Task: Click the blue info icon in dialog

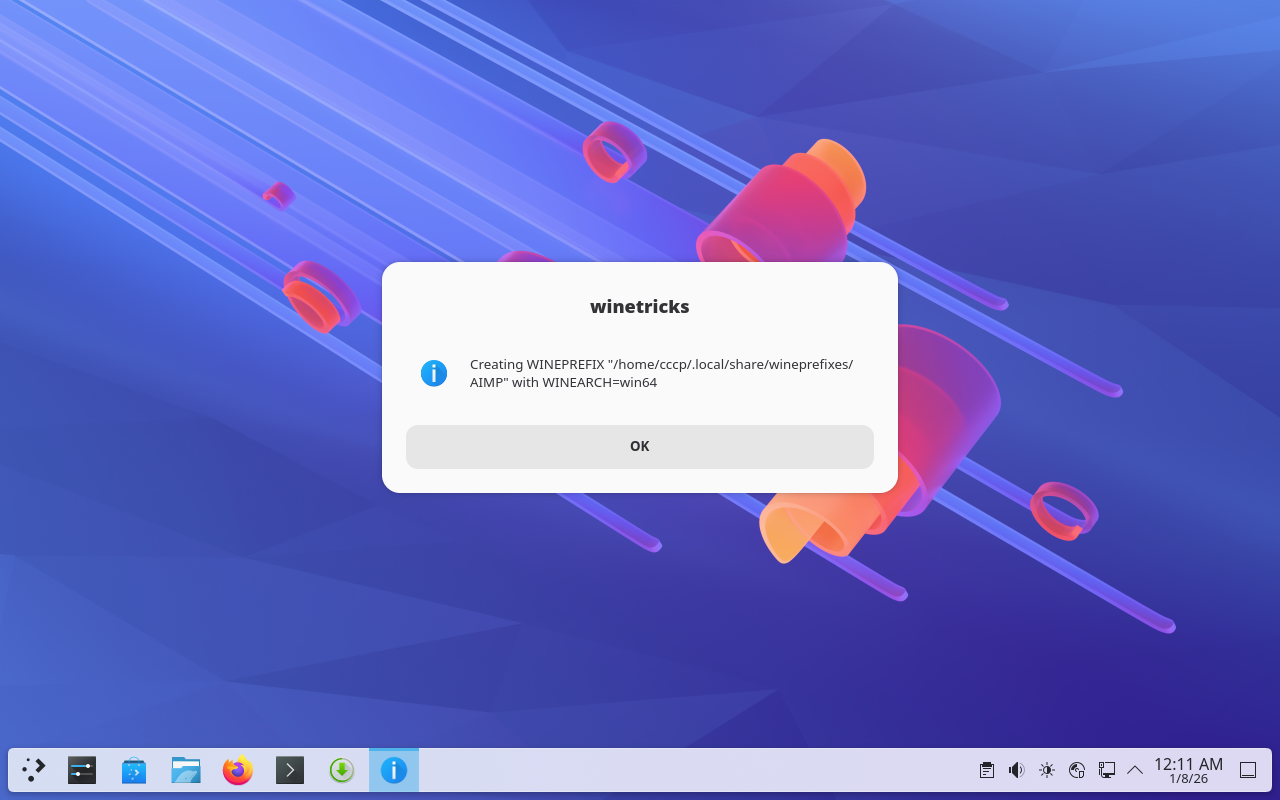Action: coord(434,373)
